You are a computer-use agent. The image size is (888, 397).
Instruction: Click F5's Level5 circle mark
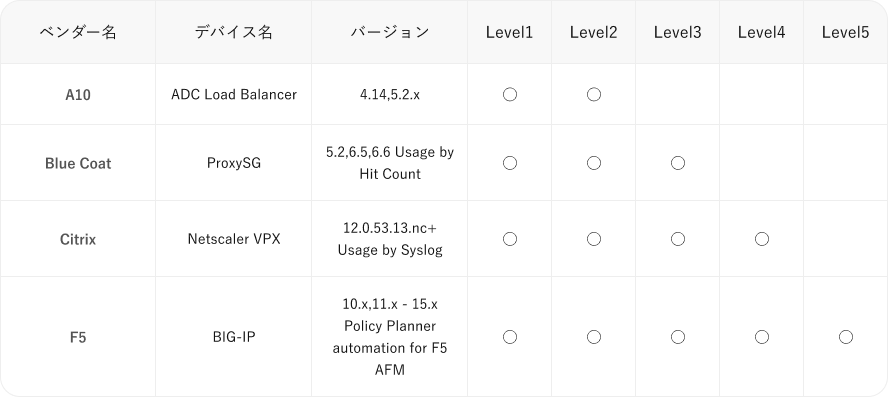point(846,337)
